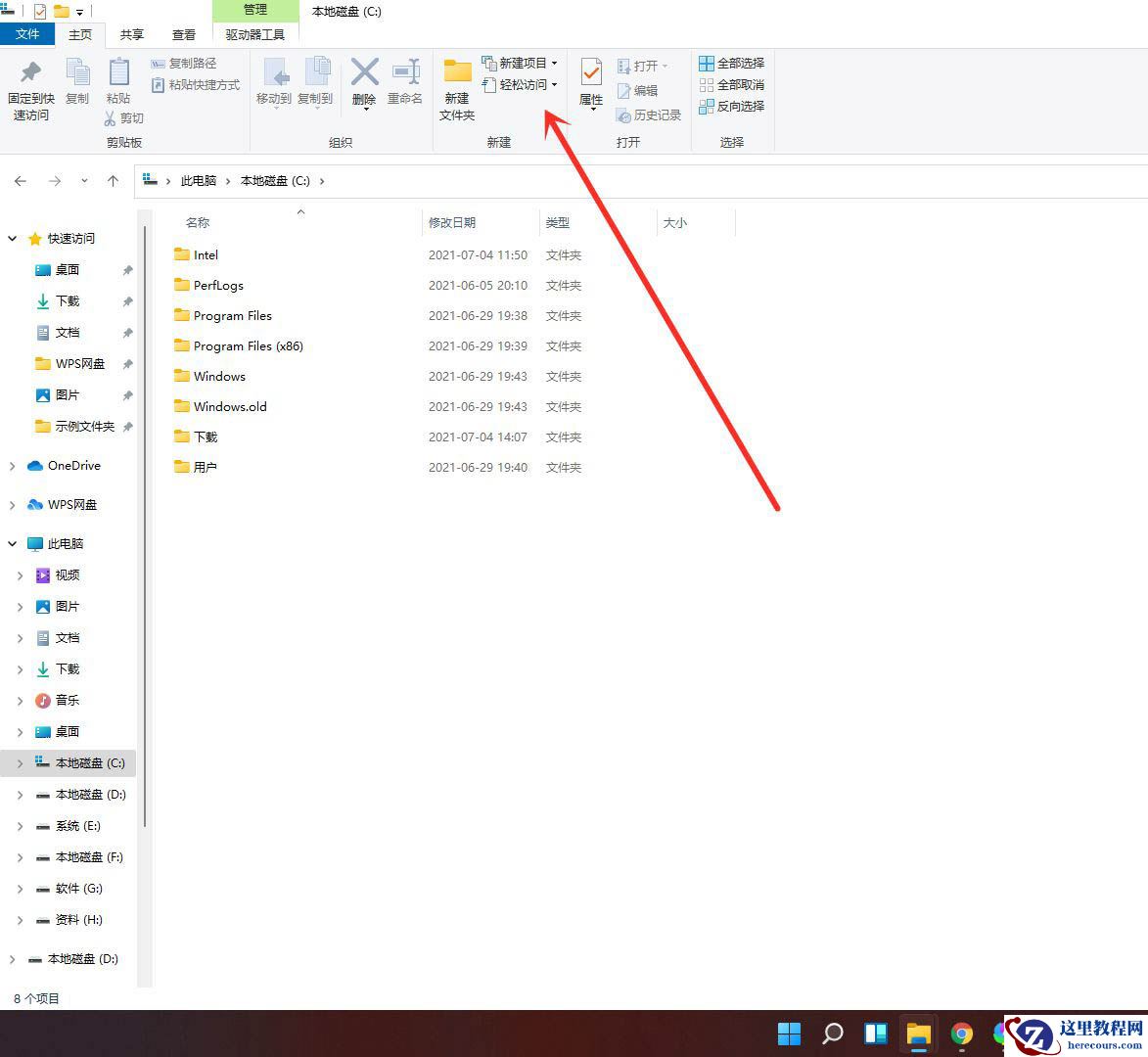Screen dimensions: 1148x1057
Task: Select the 复制 (Copy) icon in the ribbon
Action: 77,83
